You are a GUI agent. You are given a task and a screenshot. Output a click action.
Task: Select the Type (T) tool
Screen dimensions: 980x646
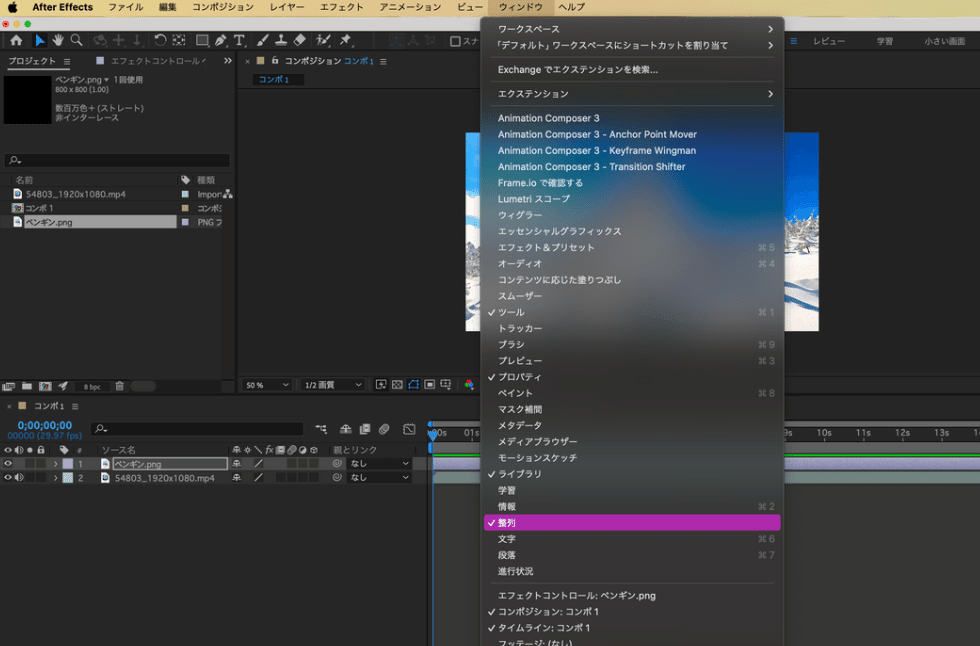(239, 40)
